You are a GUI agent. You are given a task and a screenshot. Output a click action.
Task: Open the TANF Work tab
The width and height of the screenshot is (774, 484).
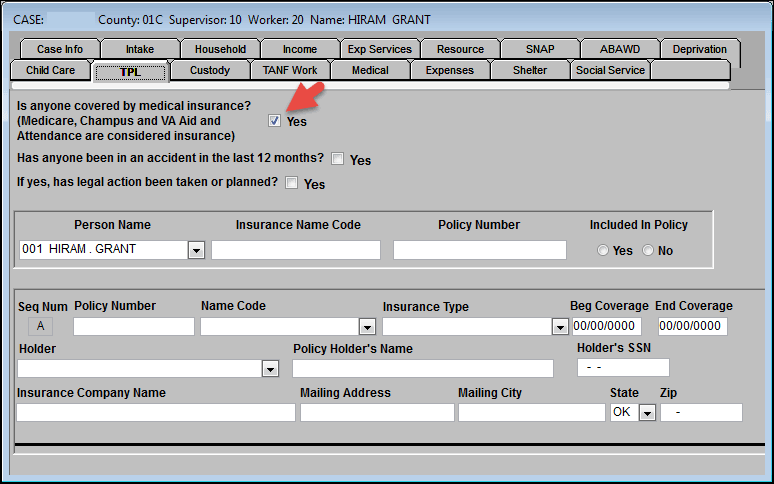coord(290,70)
